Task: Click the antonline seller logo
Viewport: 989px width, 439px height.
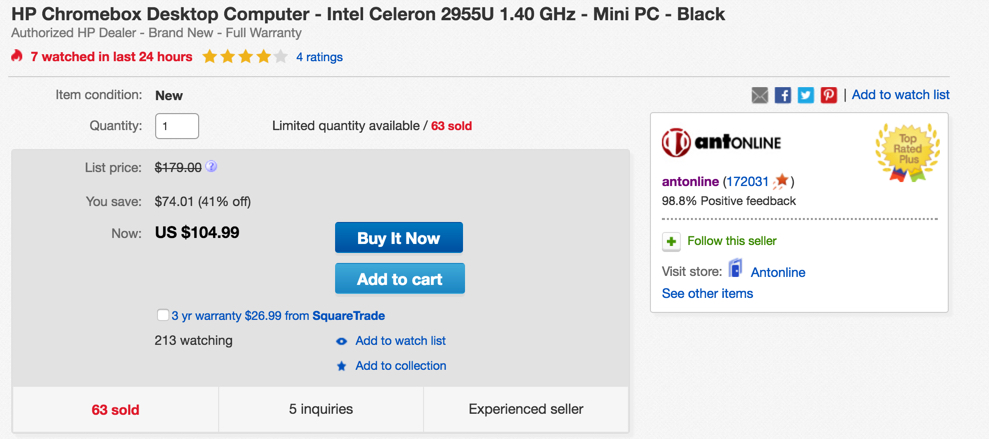Action: [x=721, y=143]
